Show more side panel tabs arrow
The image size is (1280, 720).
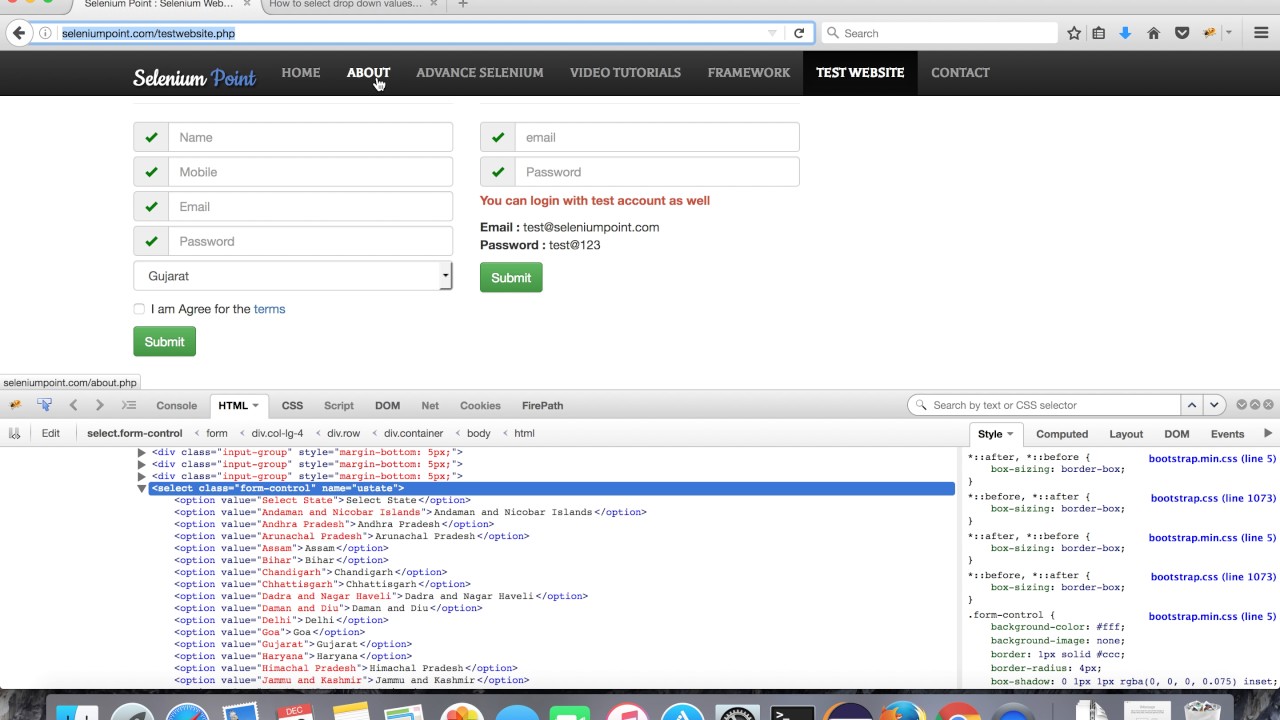click(x=1268, y=434)
